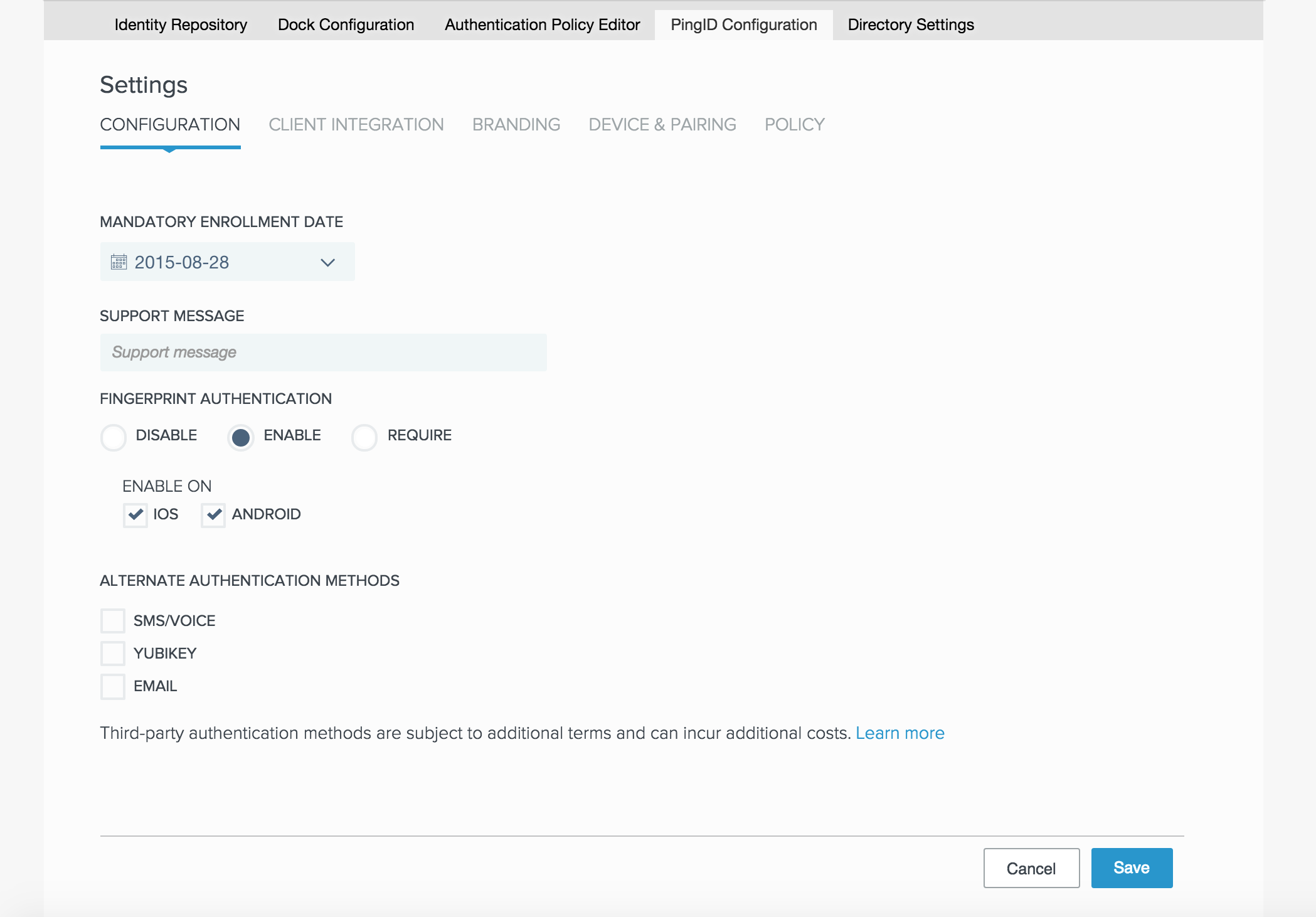Switch to Directory Settings tab
The width and height of the screenshot is (1316, 917).
coord(910,25)
